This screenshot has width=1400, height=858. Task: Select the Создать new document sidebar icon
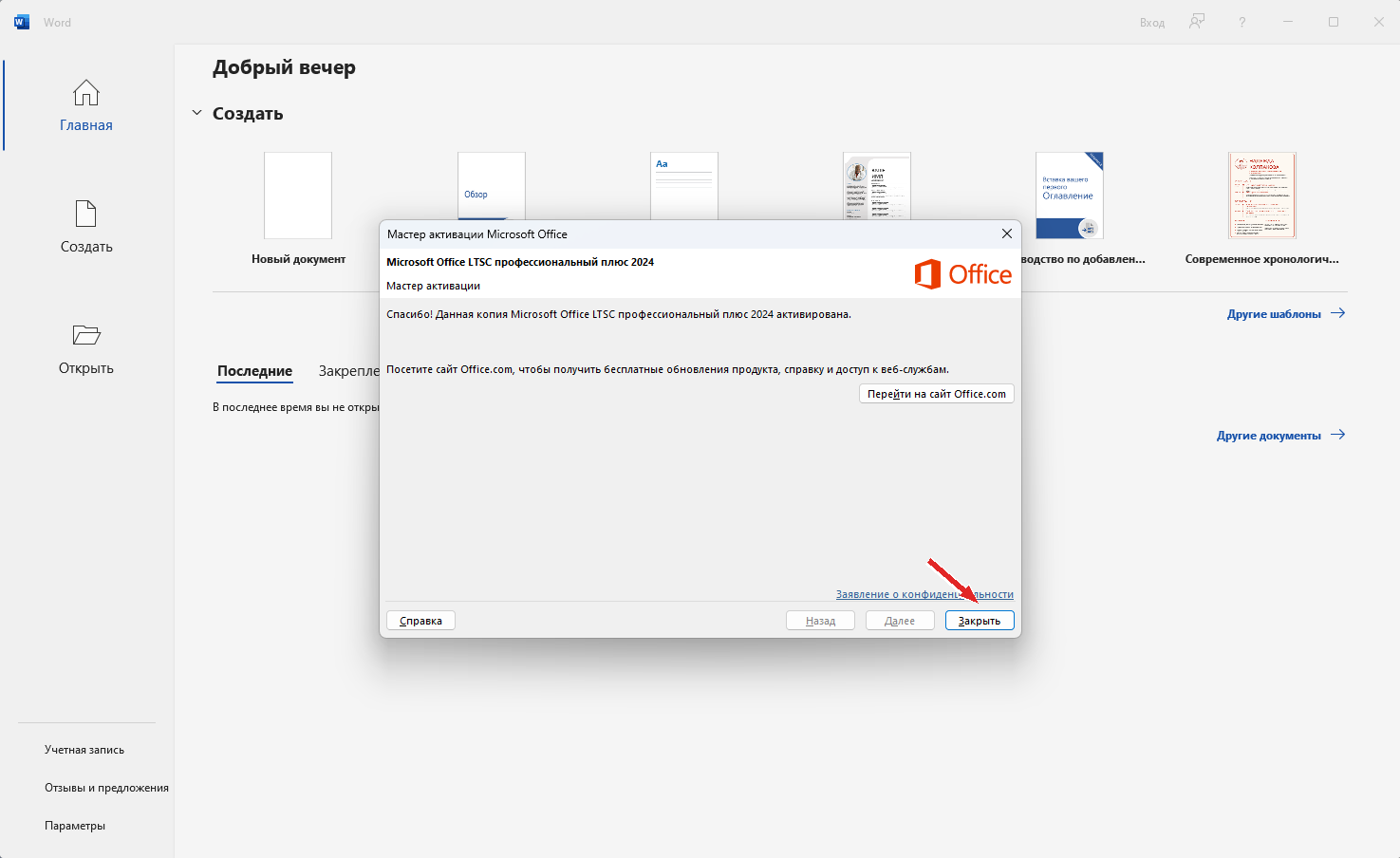[86, 214]
